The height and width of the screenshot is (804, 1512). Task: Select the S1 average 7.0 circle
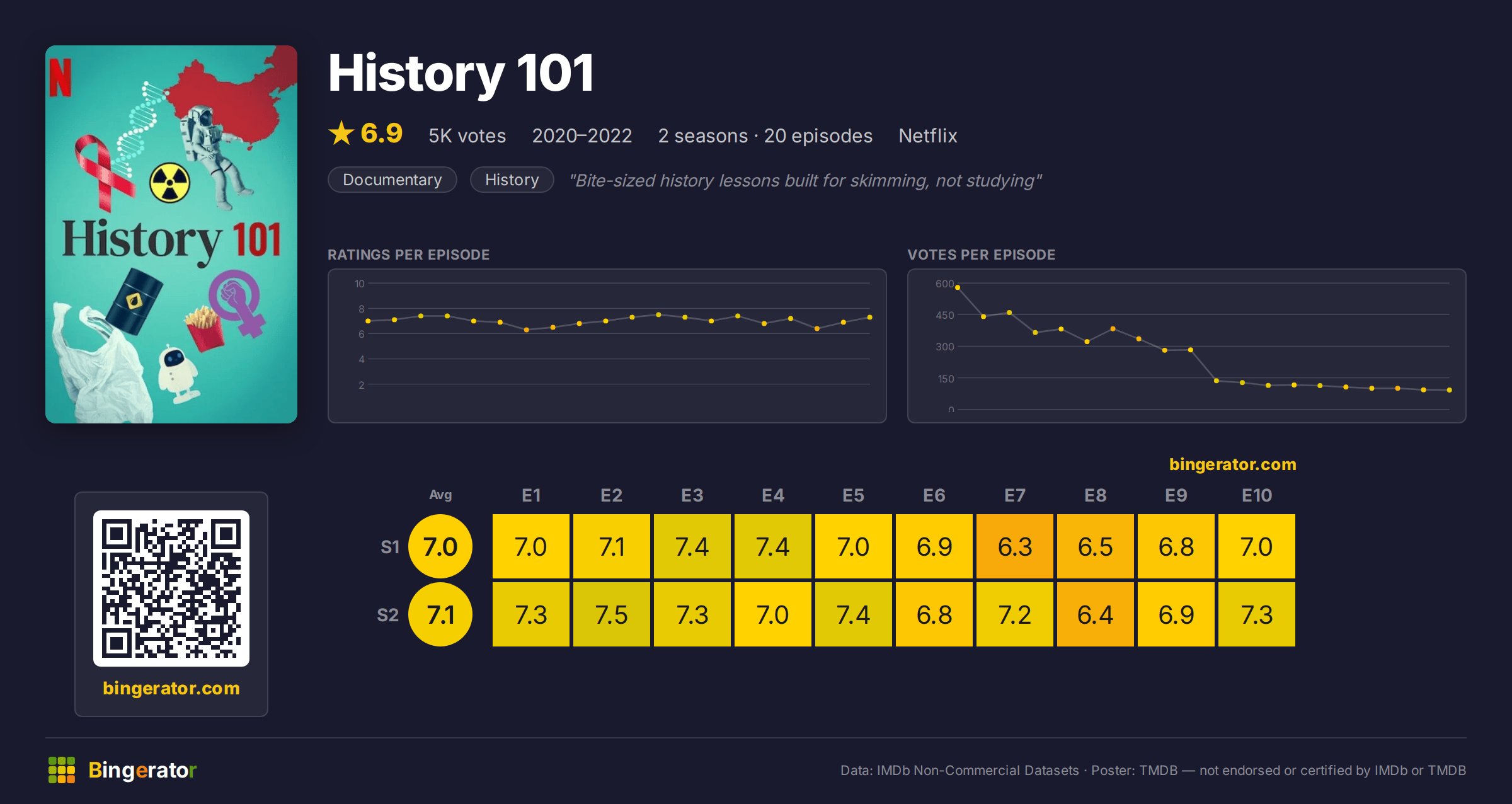tap(440, 546)
